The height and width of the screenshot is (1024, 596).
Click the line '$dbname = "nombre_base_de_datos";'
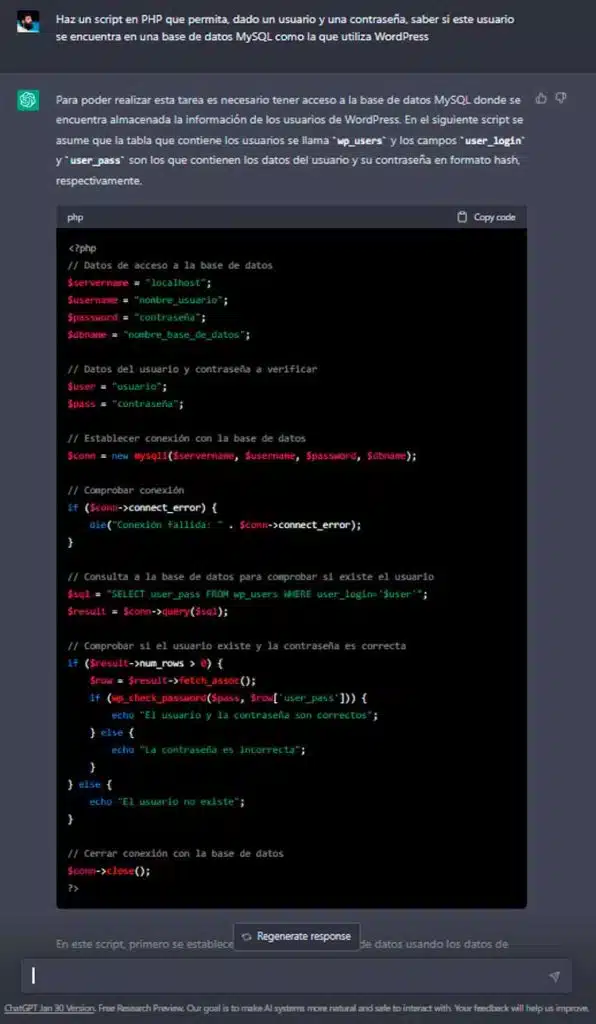(159, 334)
